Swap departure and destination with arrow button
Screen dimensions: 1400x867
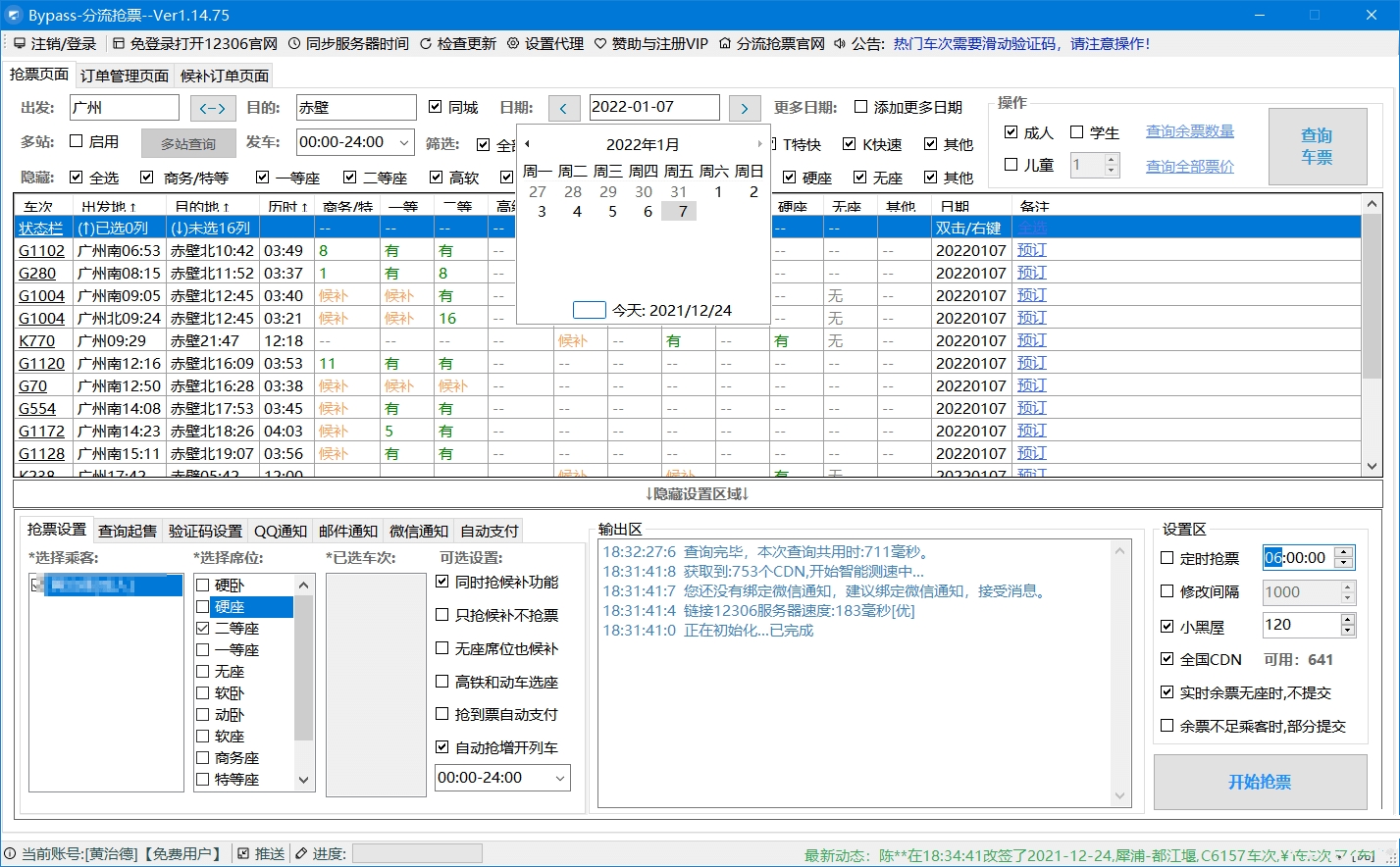pos(212,107)
